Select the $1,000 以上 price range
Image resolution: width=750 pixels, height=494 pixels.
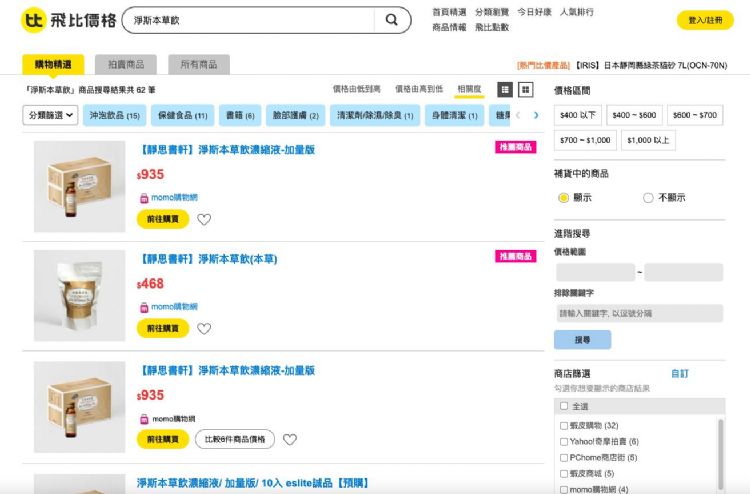pos(648,140)
